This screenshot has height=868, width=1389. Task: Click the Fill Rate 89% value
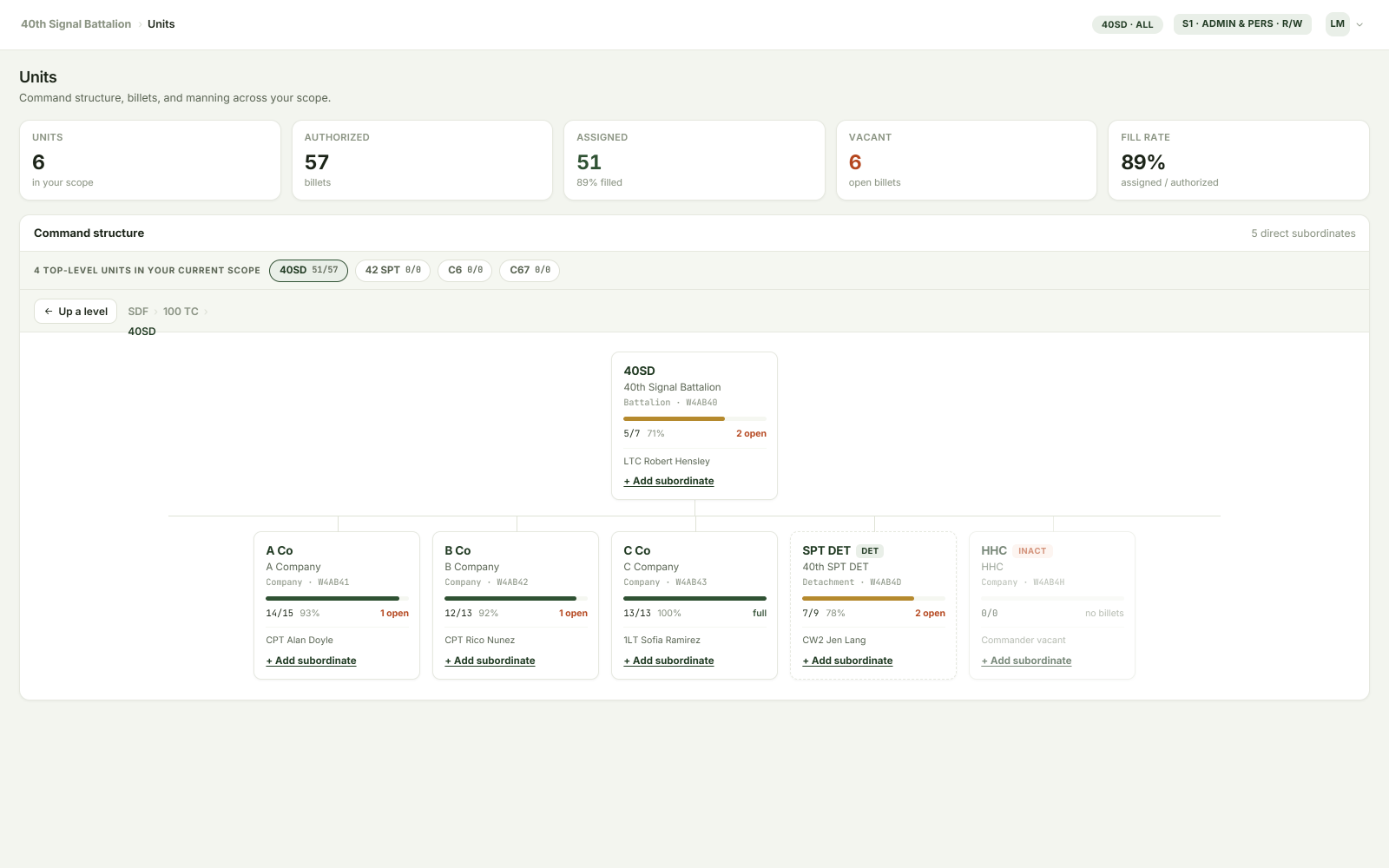coord(1142,162)
